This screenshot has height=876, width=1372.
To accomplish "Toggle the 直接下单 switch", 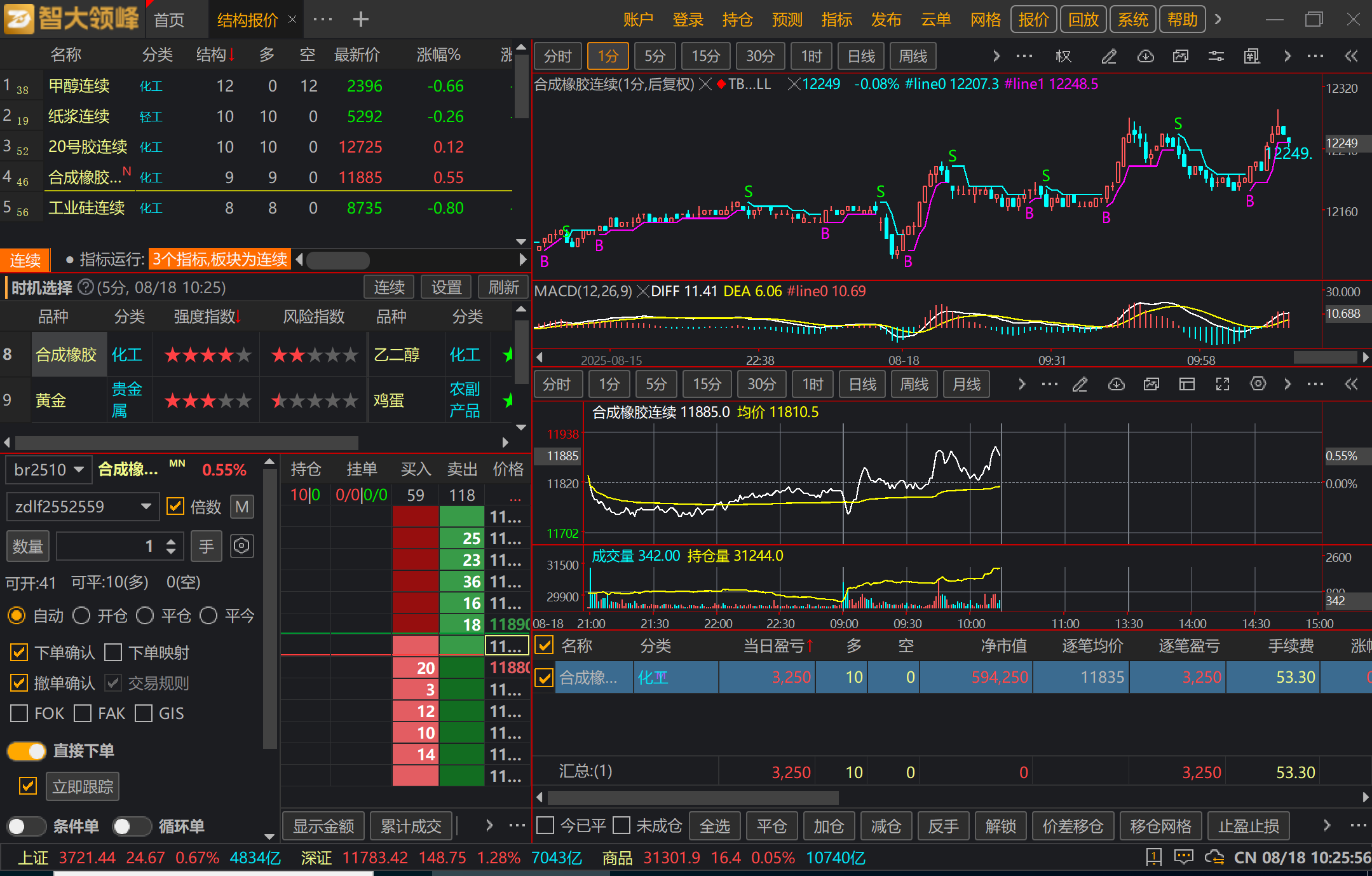I will pyautogui.click(x=27, y=751).
